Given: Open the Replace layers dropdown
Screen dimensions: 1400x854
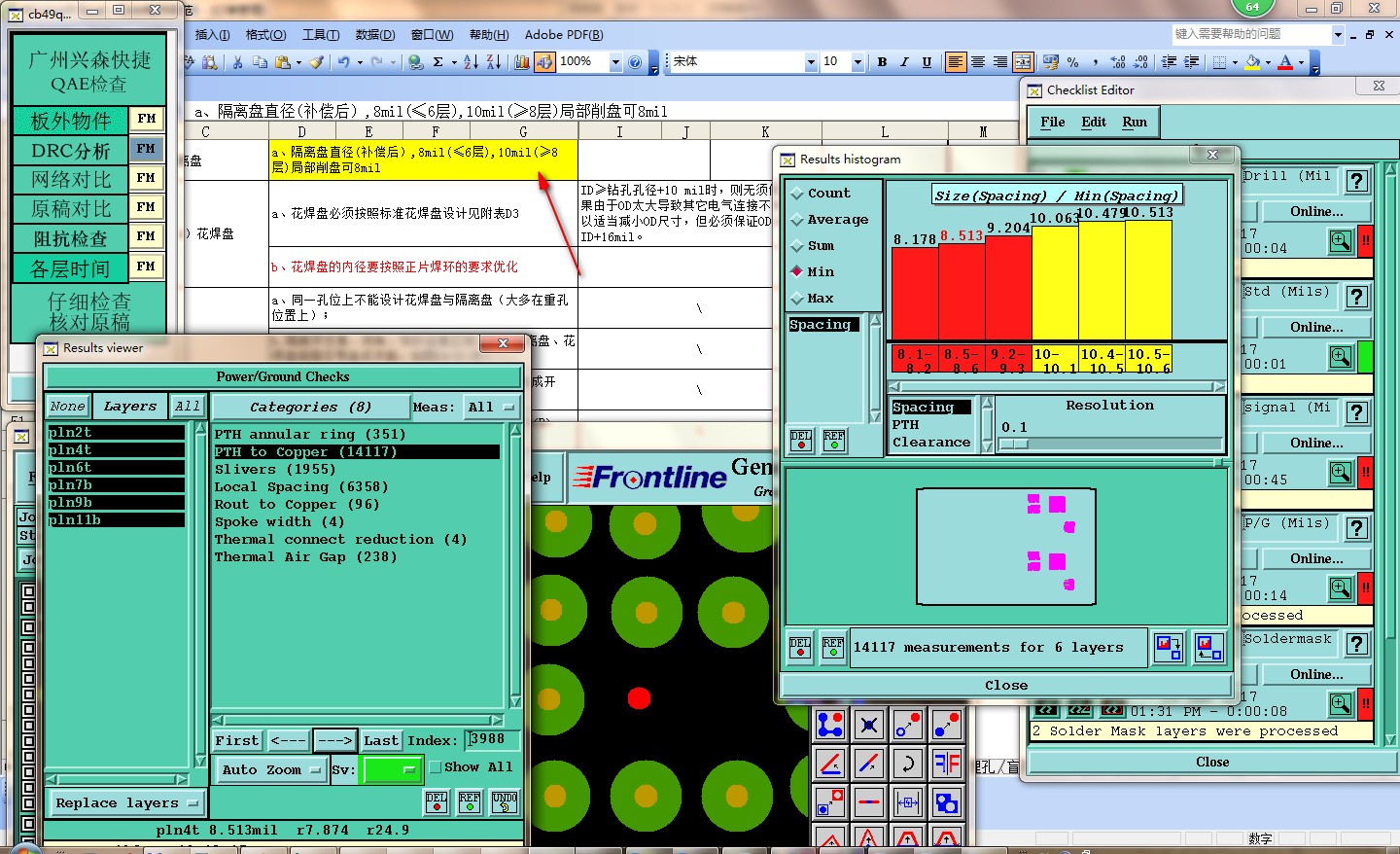Looking at the screenshot, I should [x=126, y=803].
